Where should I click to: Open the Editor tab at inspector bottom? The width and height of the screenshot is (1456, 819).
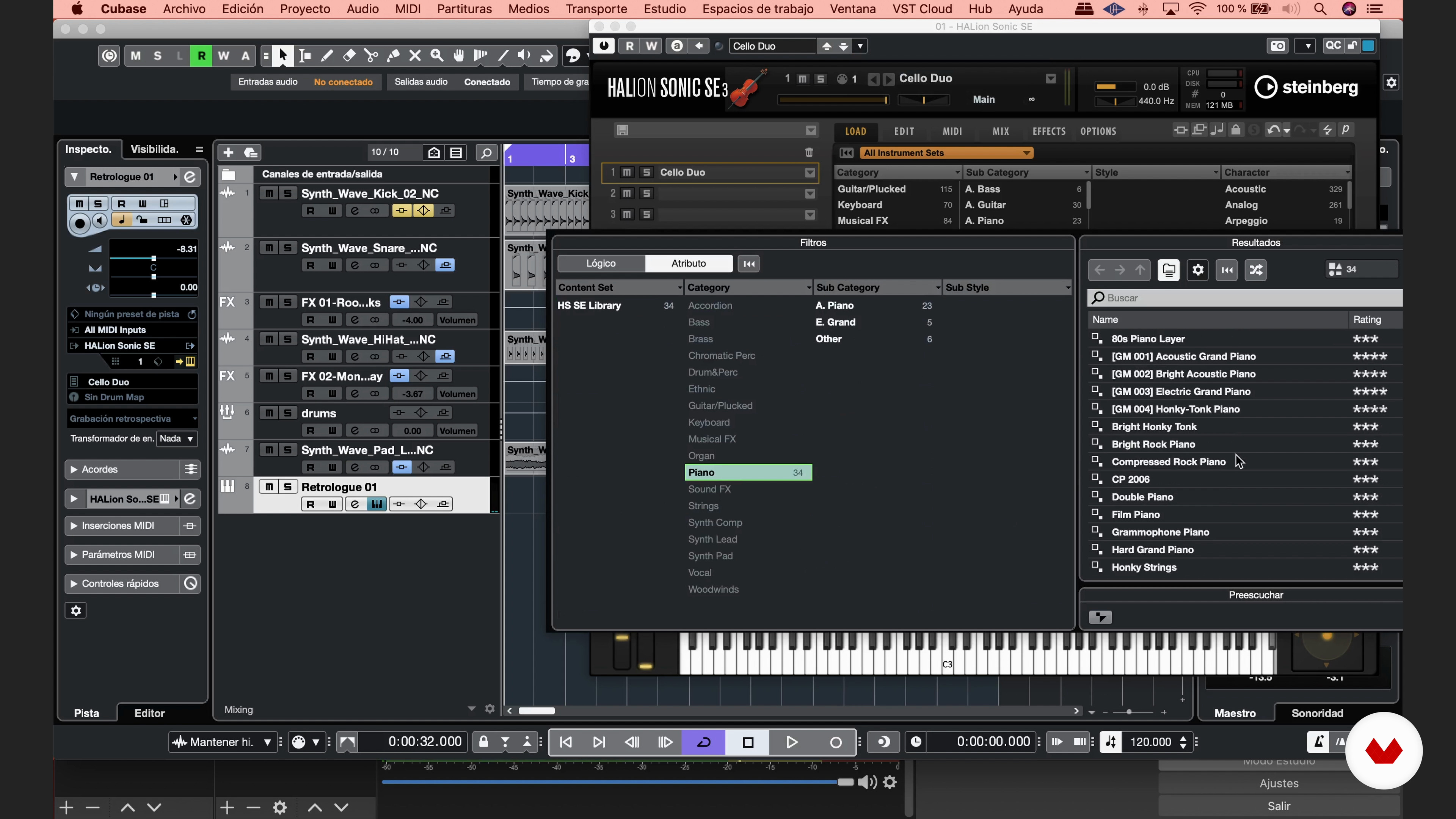[149, 713]
